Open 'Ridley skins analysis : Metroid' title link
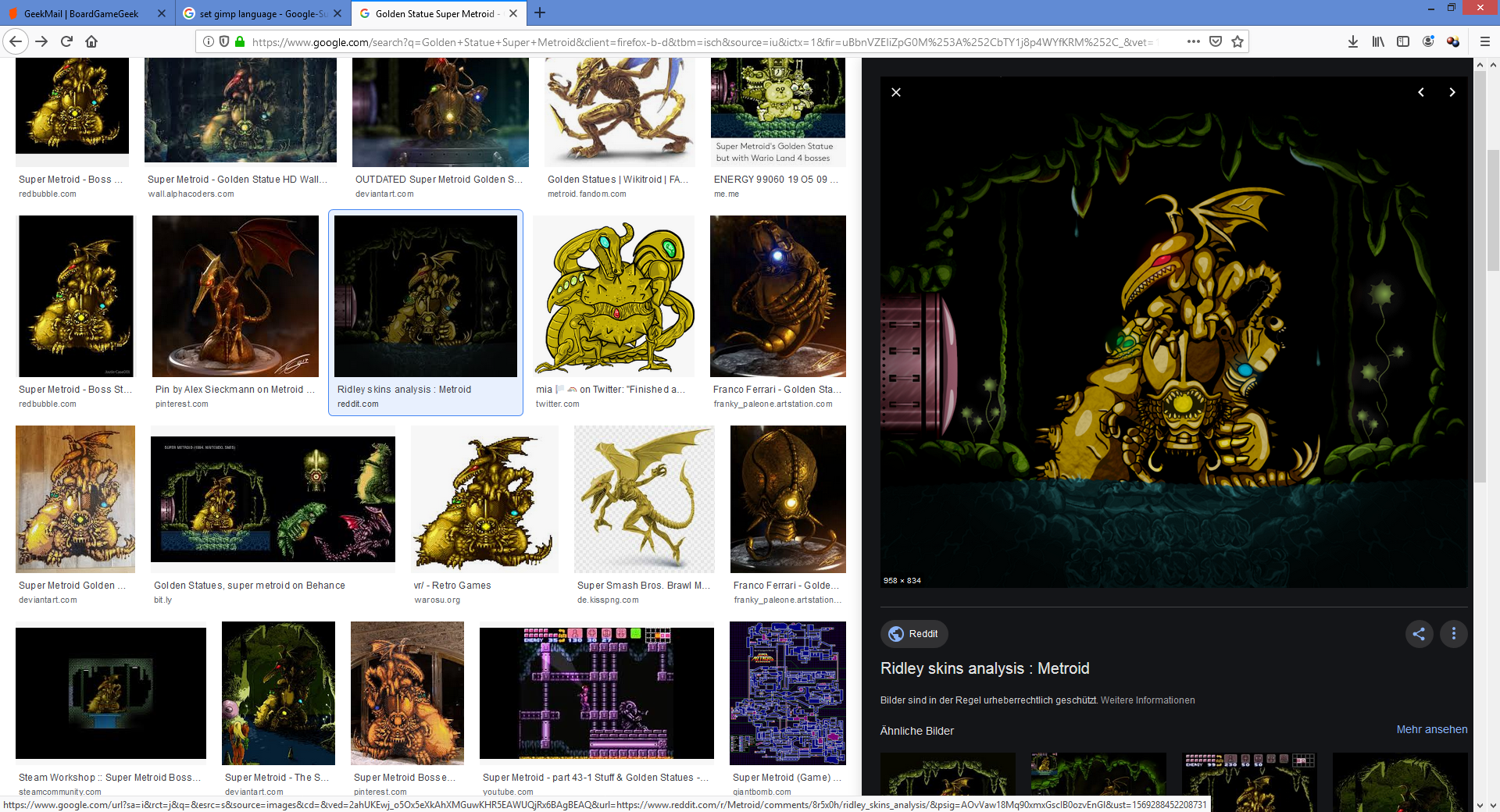This screenshot has width=1500, height=812. point(984,668)
